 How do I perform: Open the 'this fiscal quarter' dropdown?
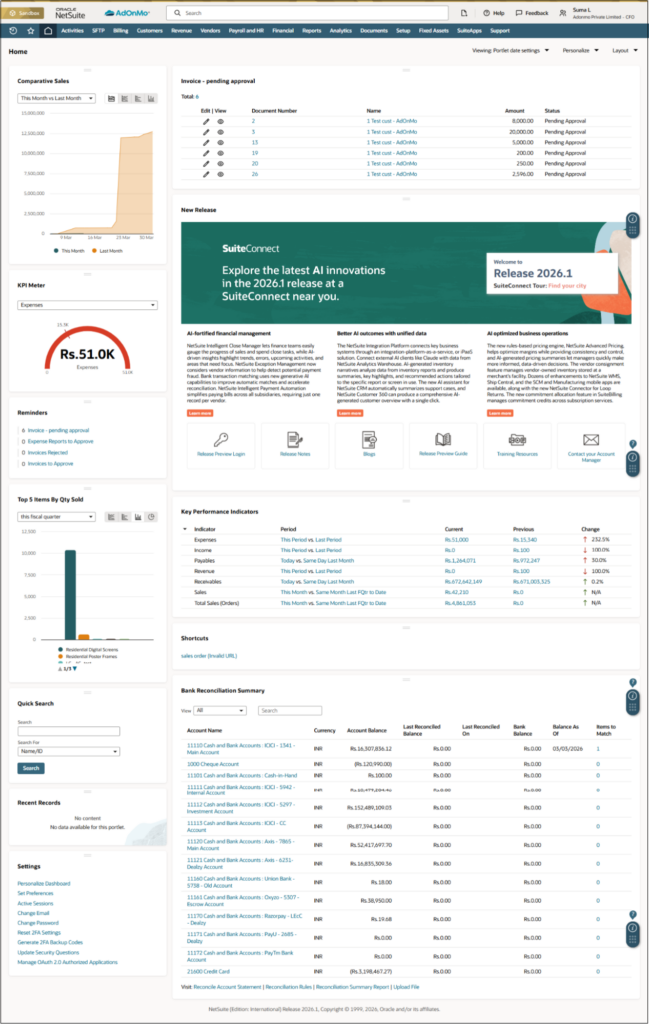pos(56,517)
